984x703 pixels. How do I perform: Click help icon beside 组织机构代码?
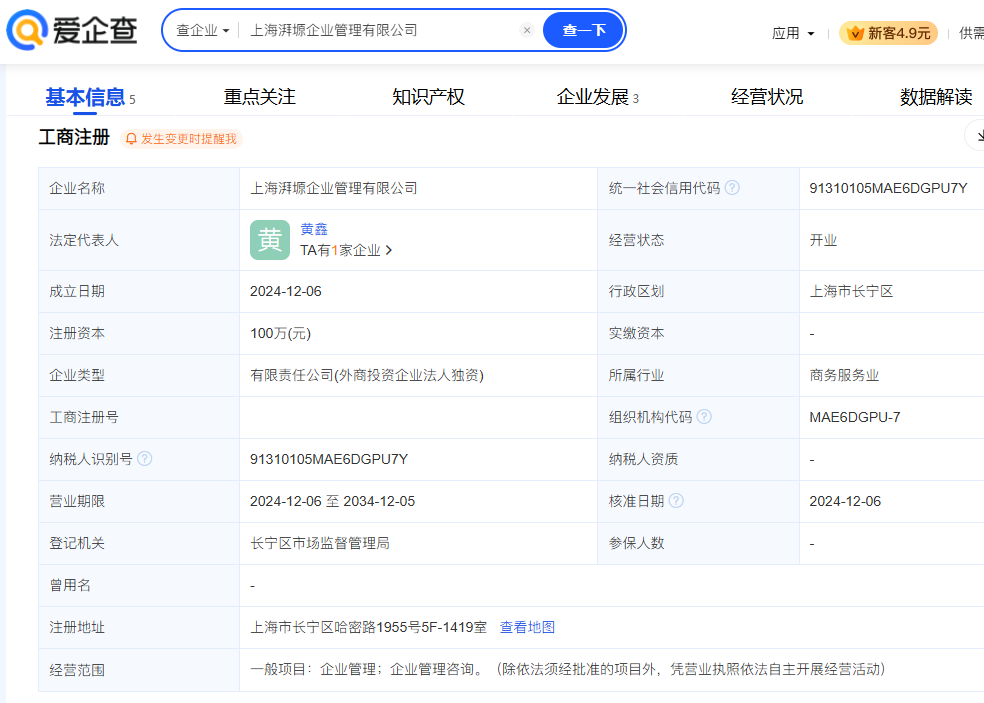[x=704, y=417]
